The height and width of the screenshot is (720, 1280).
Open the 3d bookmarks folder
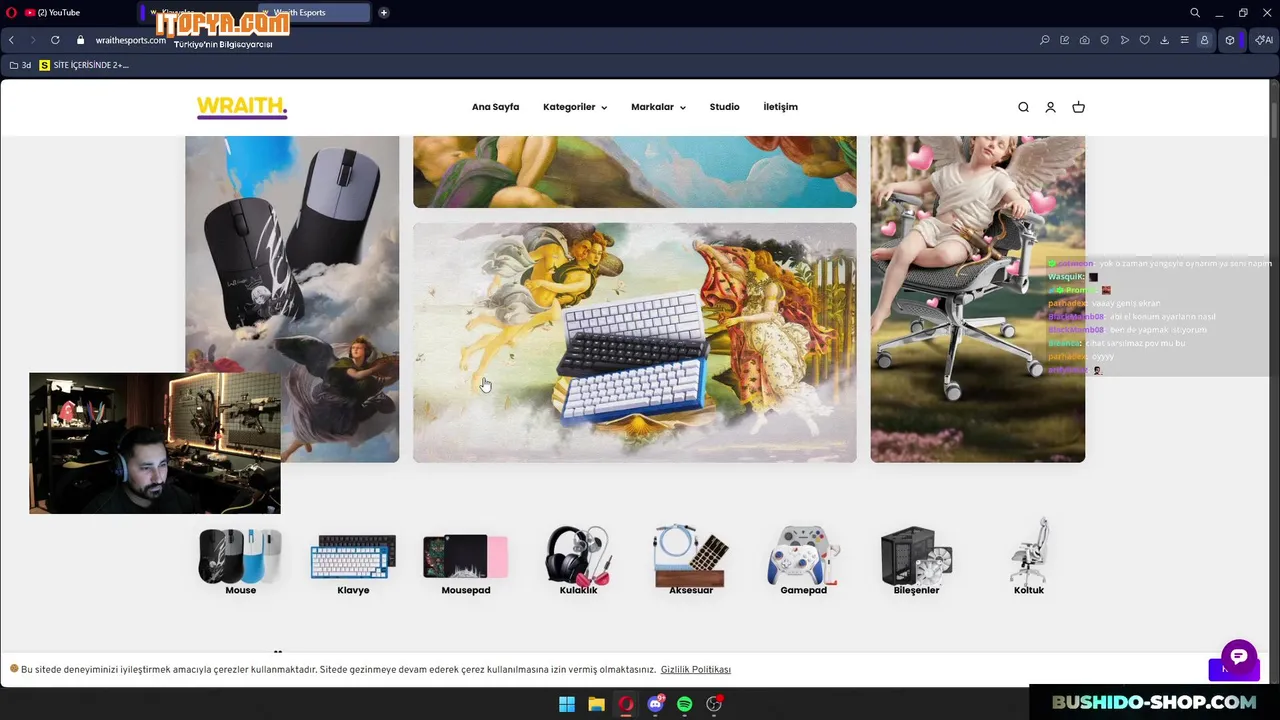[x=20, y=65]
